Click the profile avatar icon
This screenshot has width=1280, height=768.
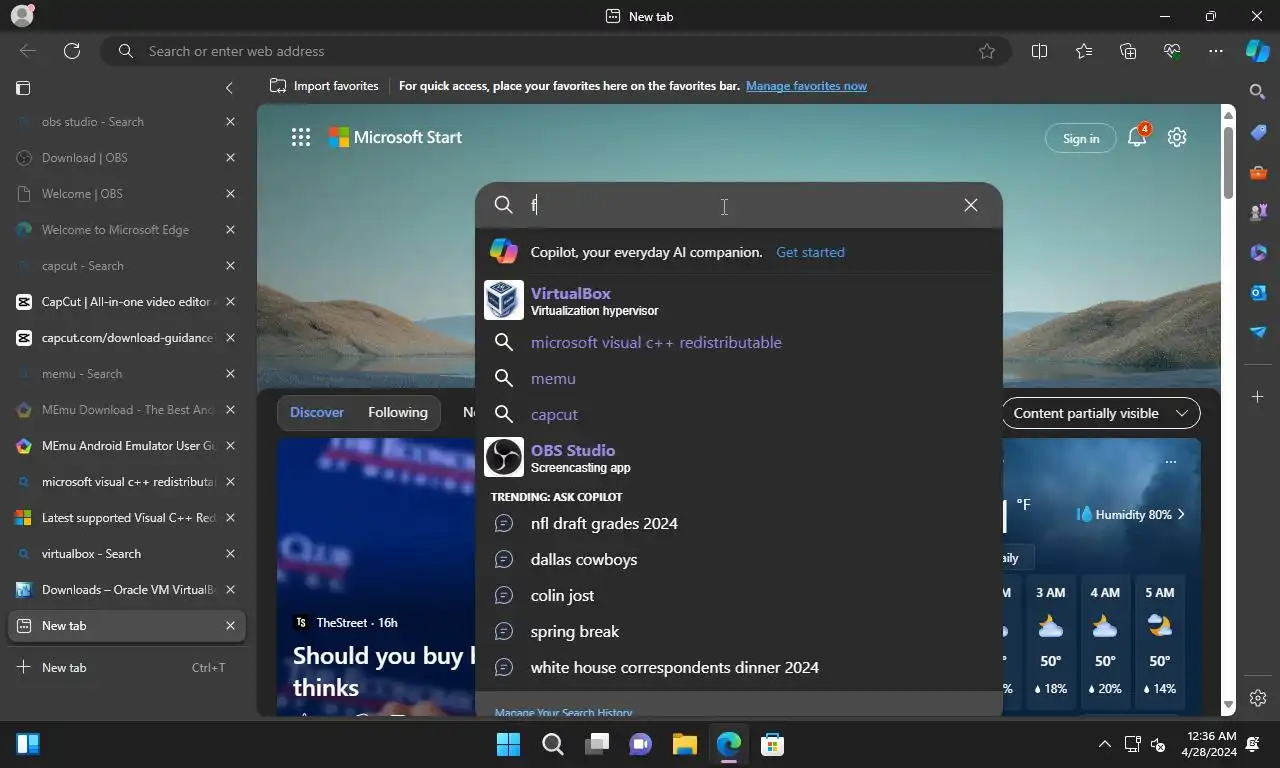(x=21, y=15)
